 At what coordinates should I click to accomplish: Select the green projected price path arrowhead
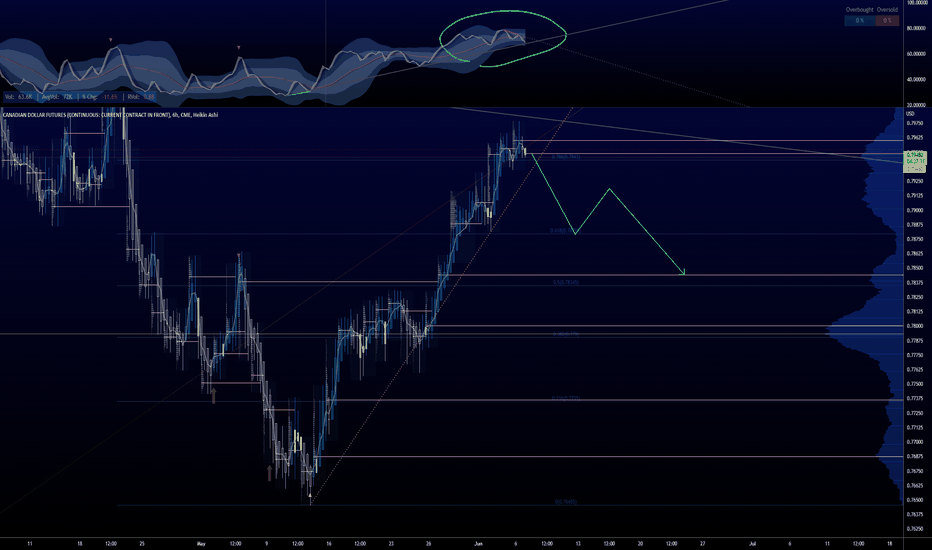click(x=682, y=272)
